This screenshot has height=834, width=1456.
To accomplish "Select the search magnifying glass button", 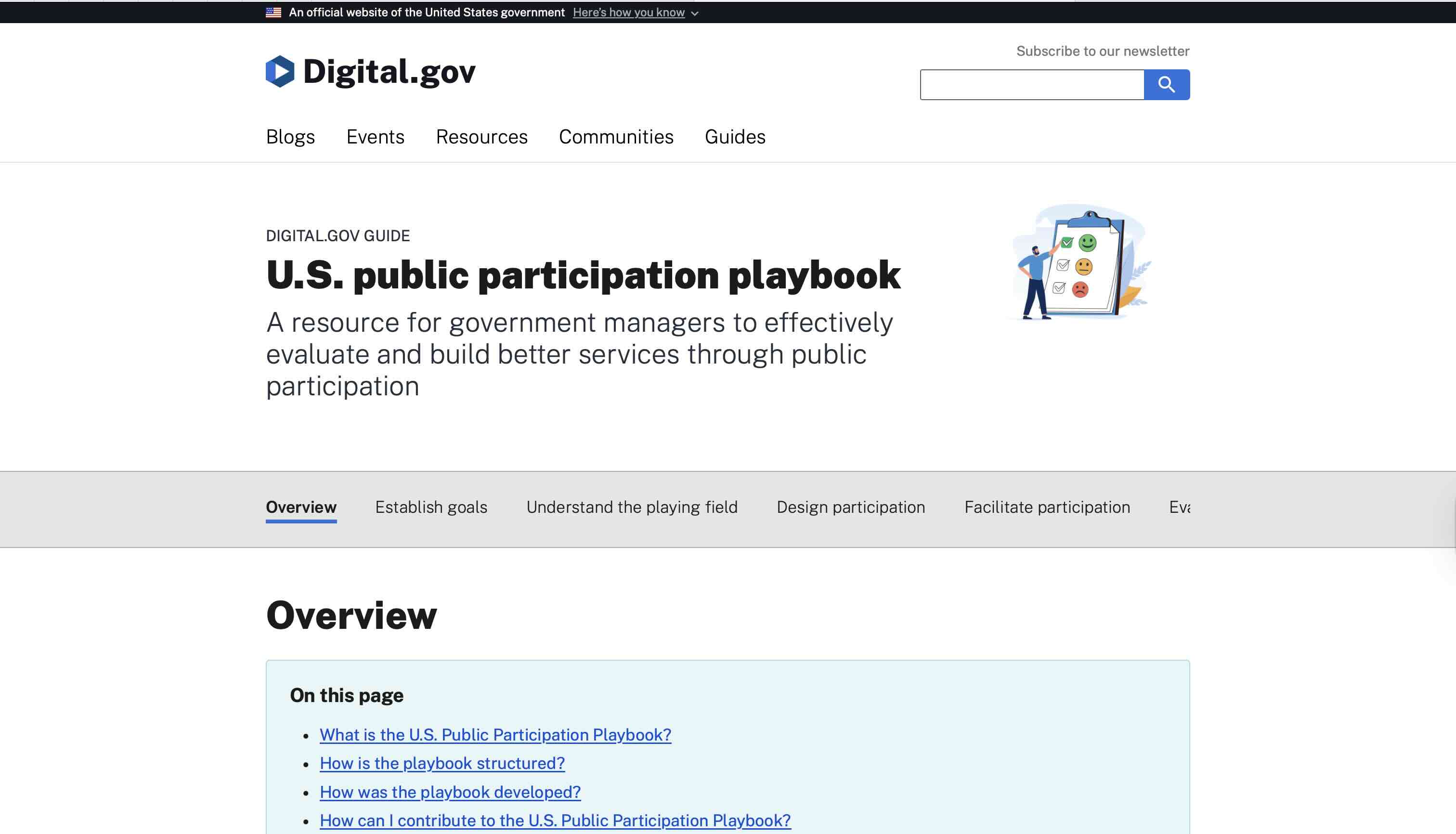I will (x=1167, y=84).
